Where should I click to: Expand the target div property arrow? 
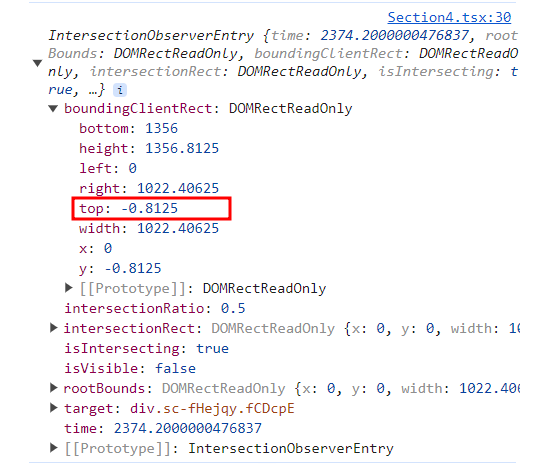tap(53, 408)
